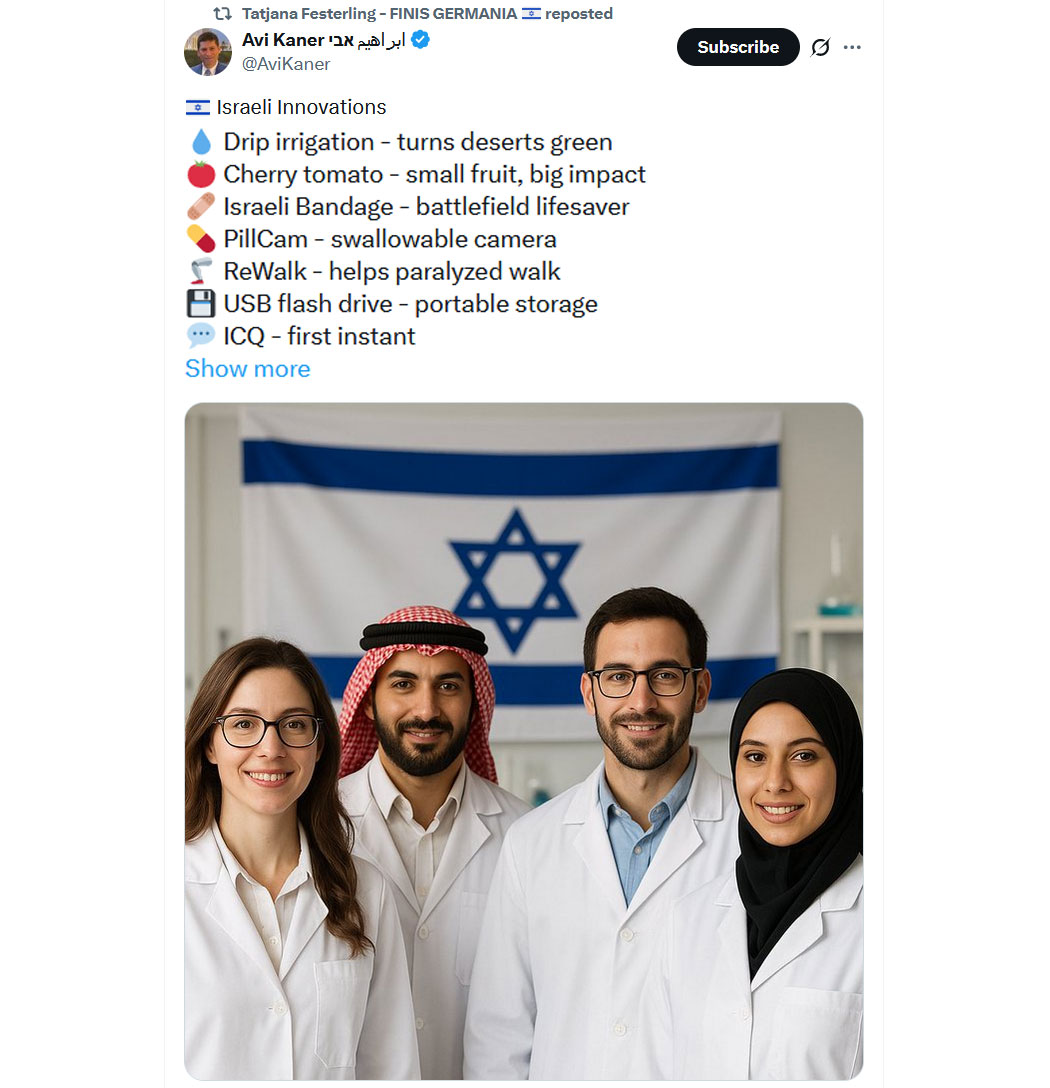Open the three-dot more options menu
The height and width of the screenshot is (1088, 1050).
pyautogui.click(x=852, y=47)
